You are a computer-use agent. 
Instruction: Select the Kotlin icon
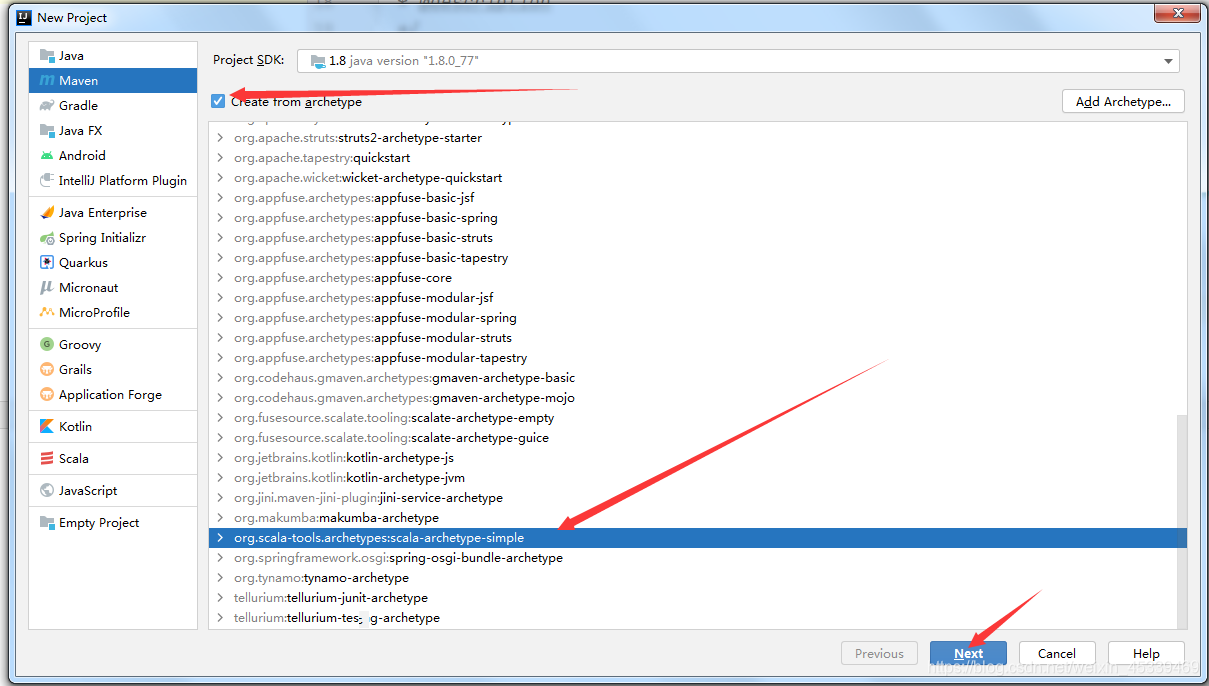click(46, 427)
